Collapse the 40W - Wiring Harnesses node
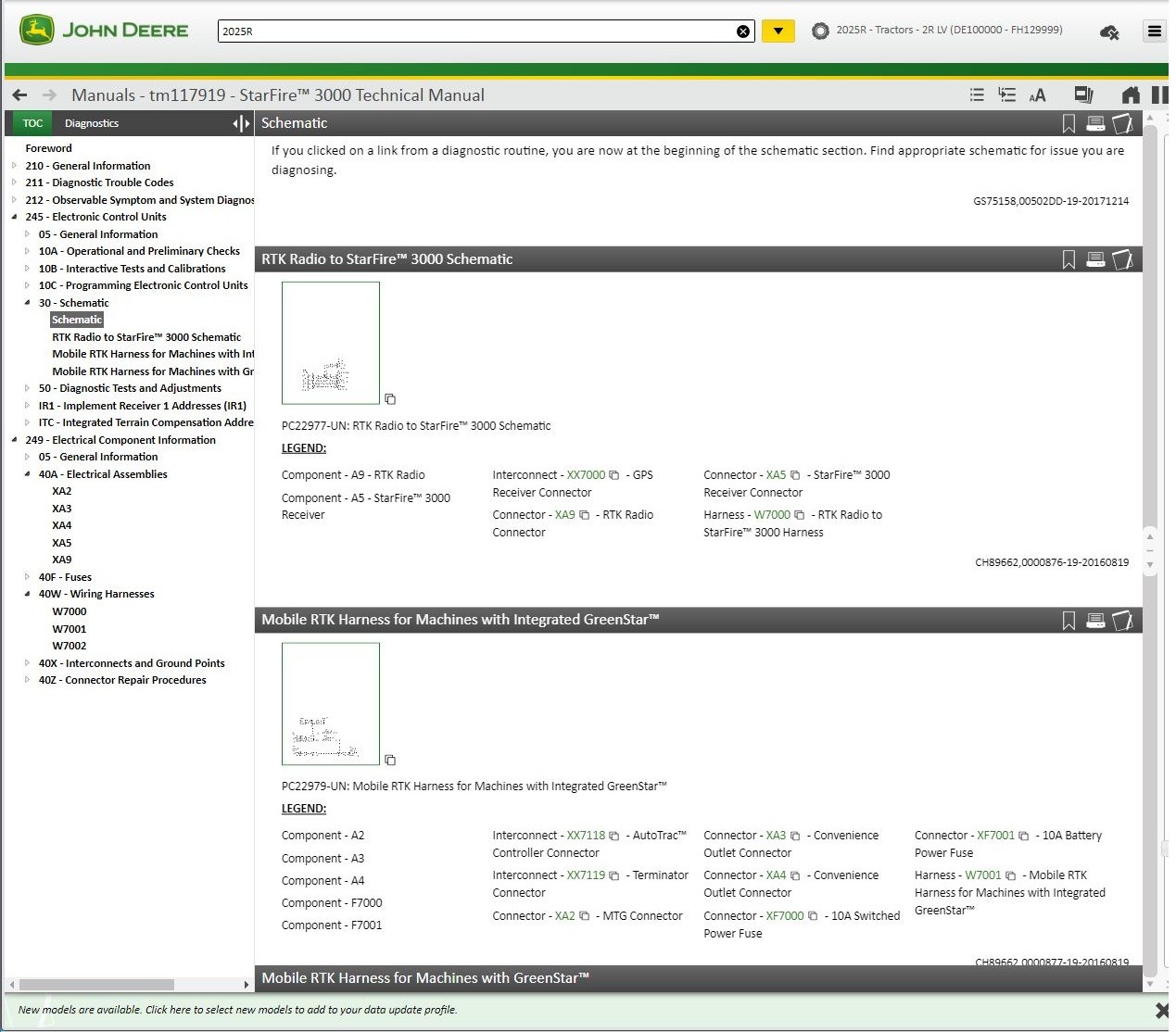Screen dimensions: 1176x1032 27,594
